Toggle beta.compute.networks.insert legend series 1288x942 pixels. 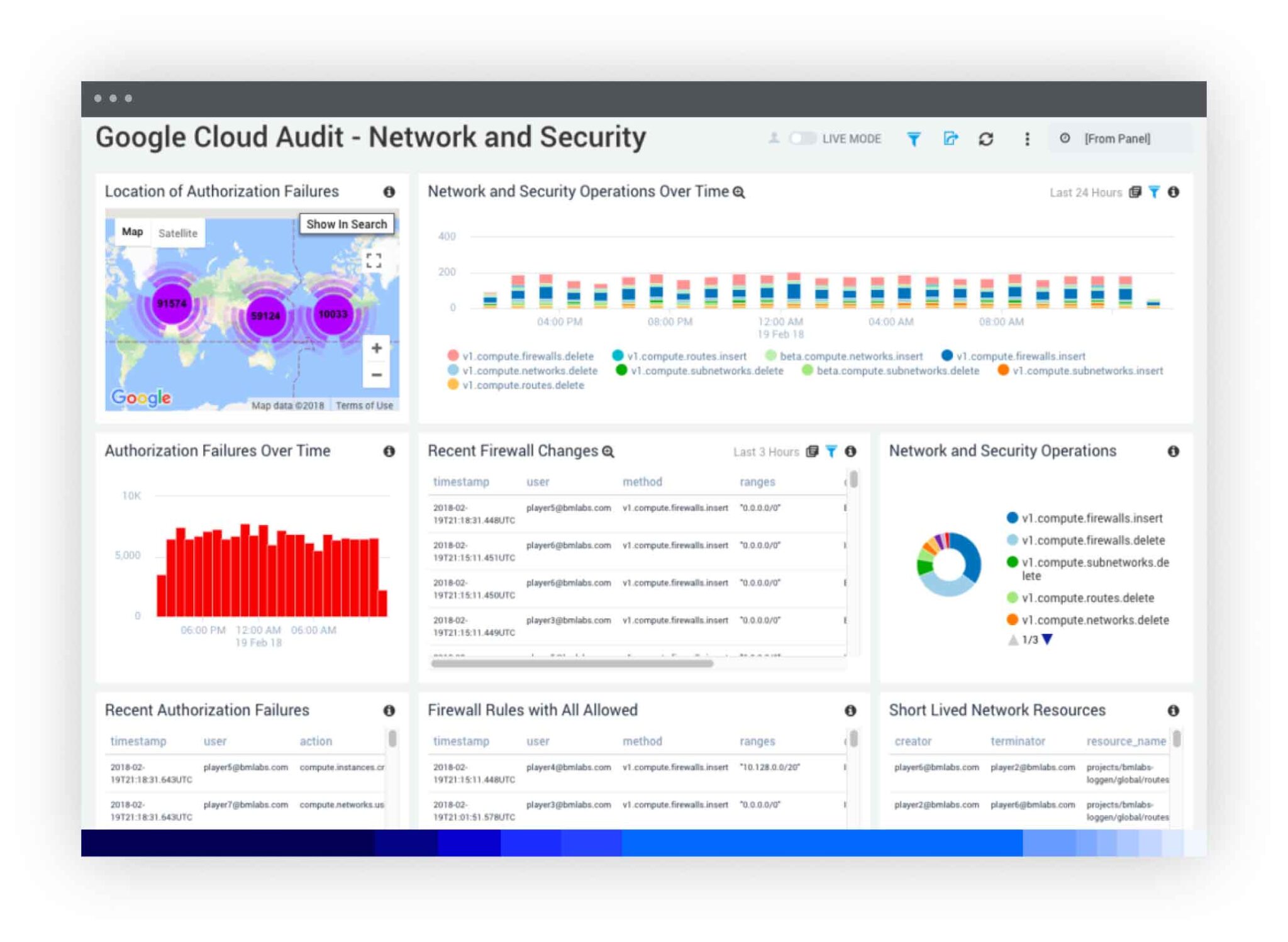point(844,356)
